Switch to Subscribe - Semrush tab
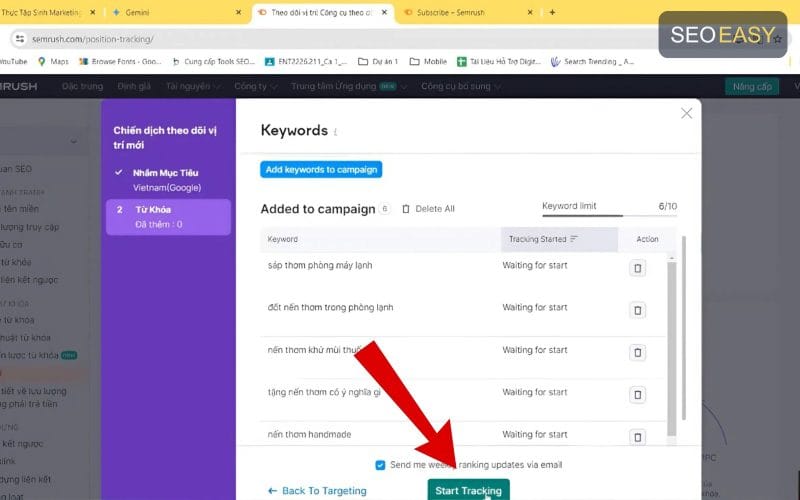The image size is (800, 500). (467, 12)
